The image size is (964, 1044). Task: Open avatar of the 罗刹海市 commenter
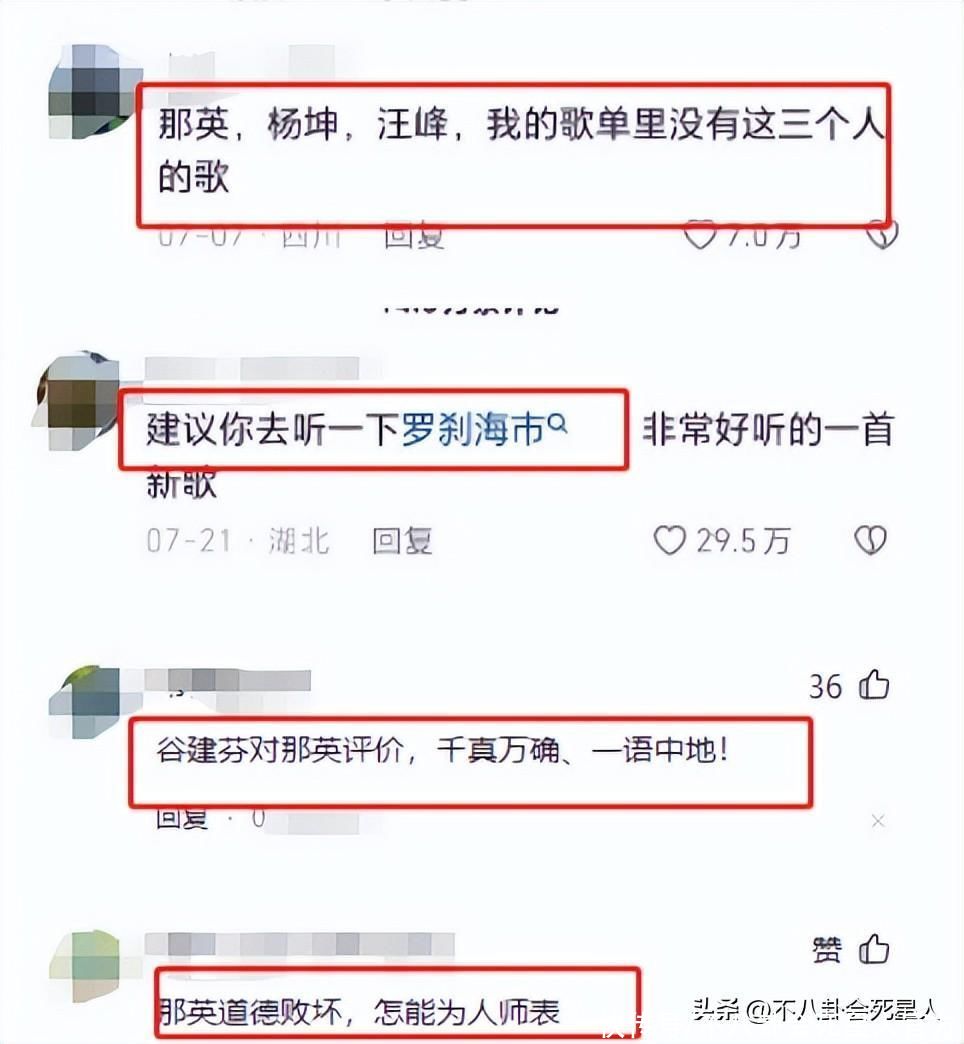point(77,400)
